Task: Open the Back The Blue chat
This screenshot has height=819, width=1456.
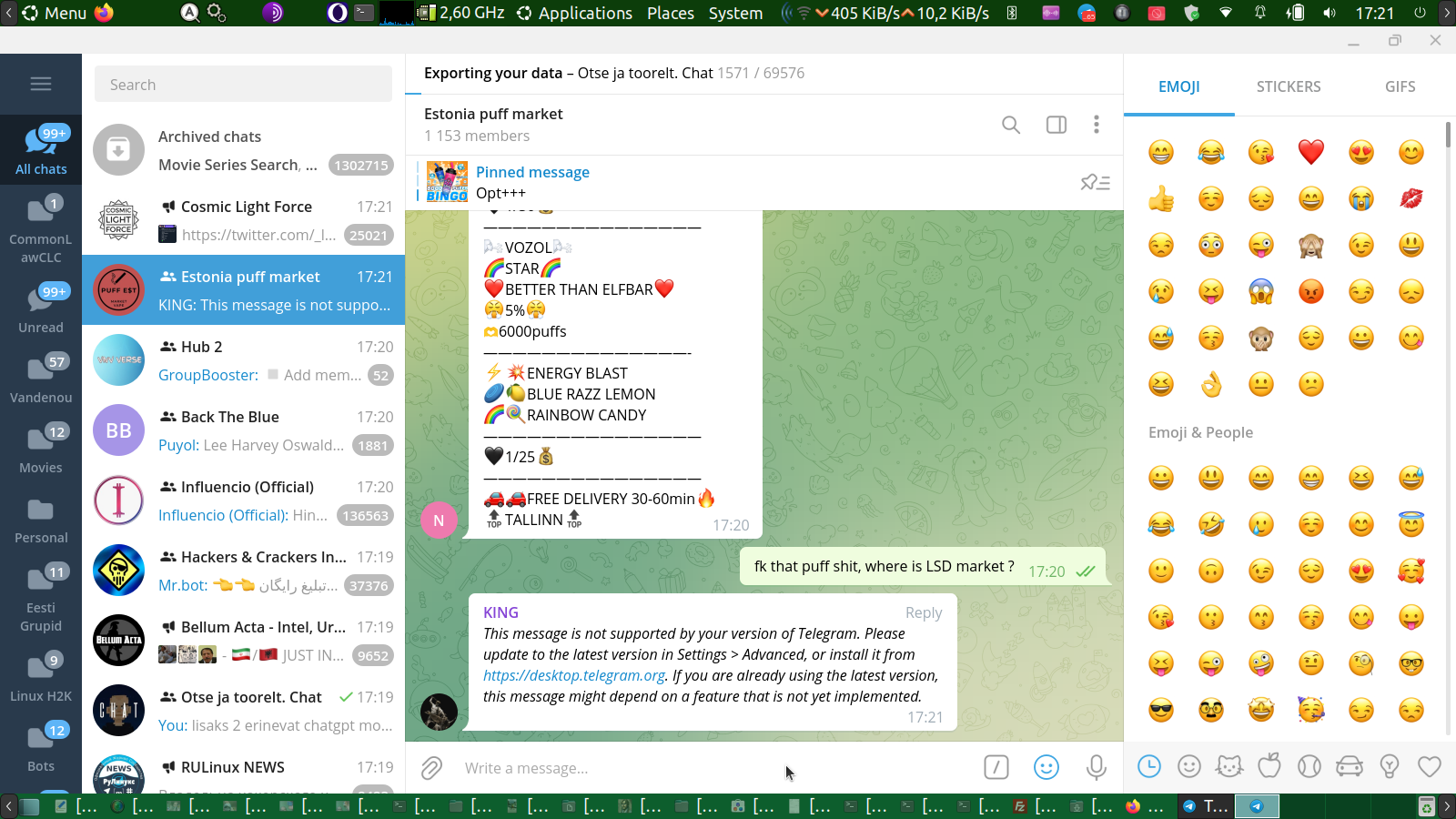Action: pyautogui.click(x=243, y=430)
